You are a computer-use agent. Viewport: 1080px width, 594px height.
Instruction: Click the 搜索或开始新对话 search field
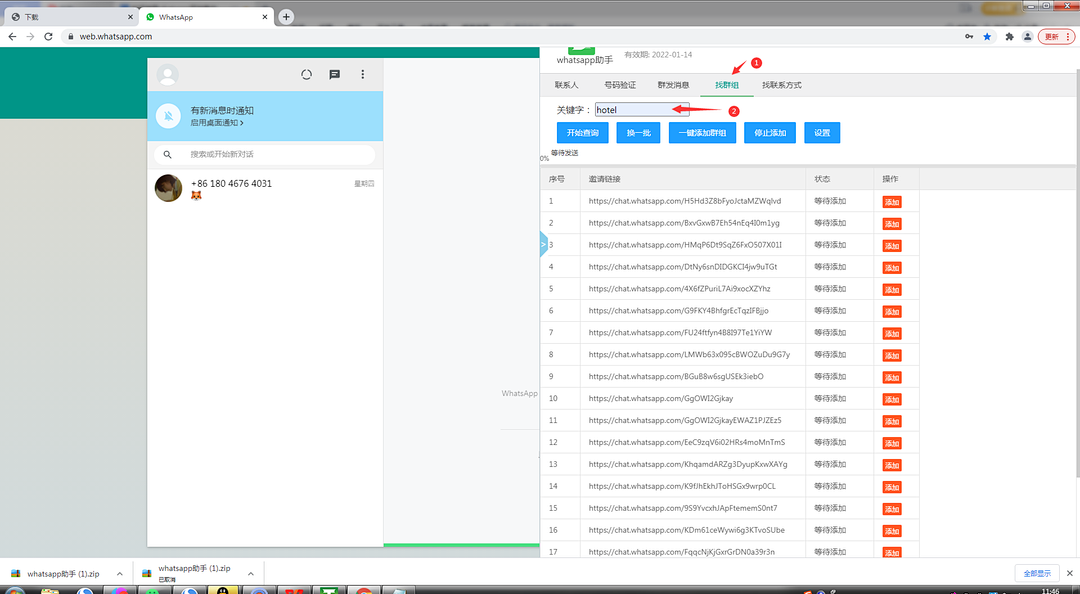[265, 154]
